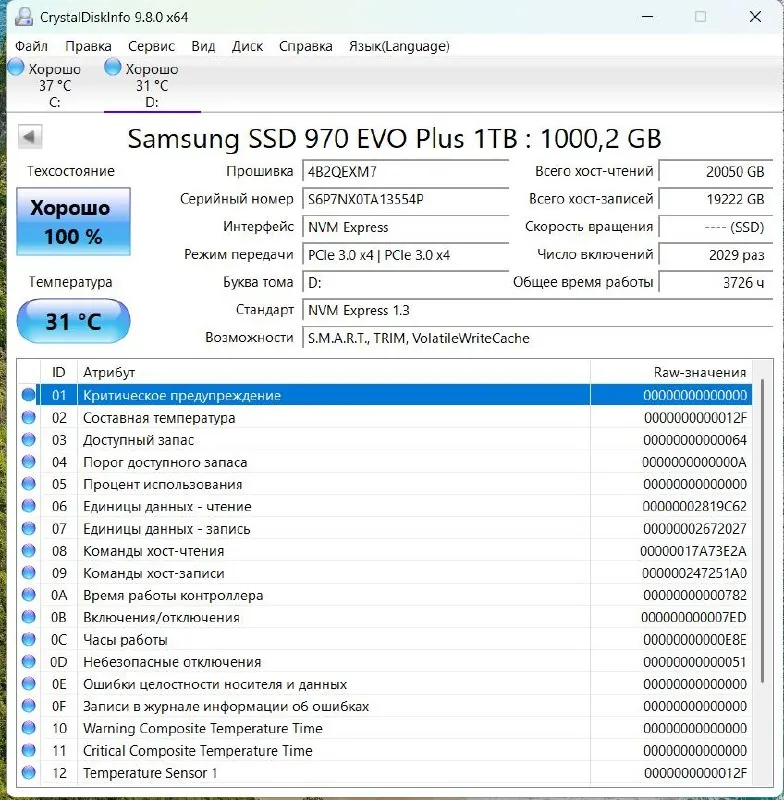Open the Язык(Language) menu

pyautogui.click(x=399, y=46)
